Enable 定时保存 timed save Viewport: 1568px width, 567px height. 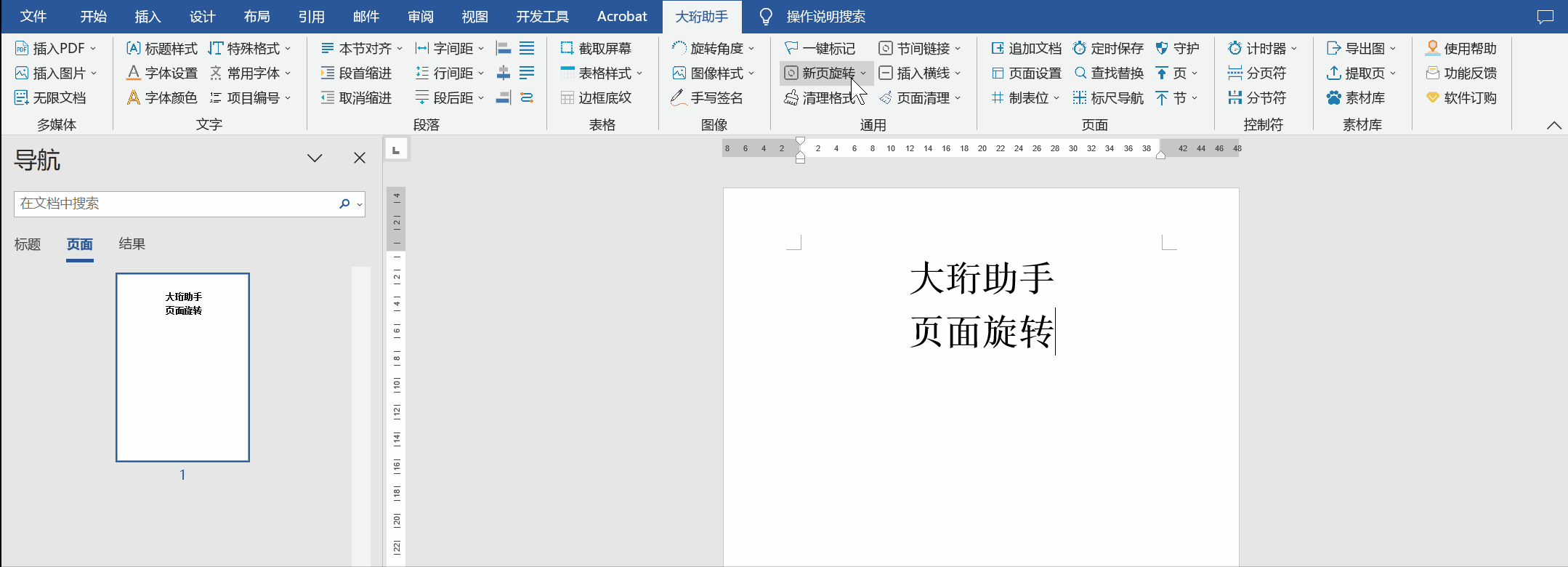tap(1108, 48)
